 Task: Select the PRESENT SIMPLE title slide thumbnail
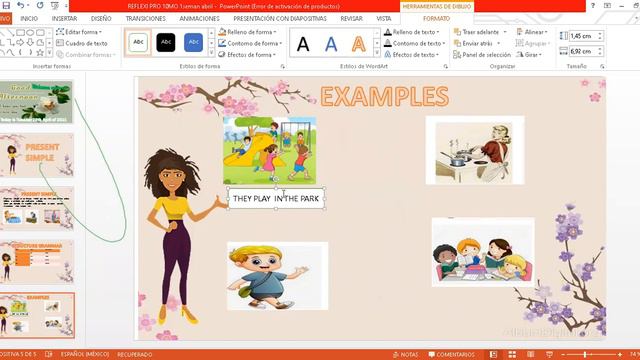click(x=36, y=155)
